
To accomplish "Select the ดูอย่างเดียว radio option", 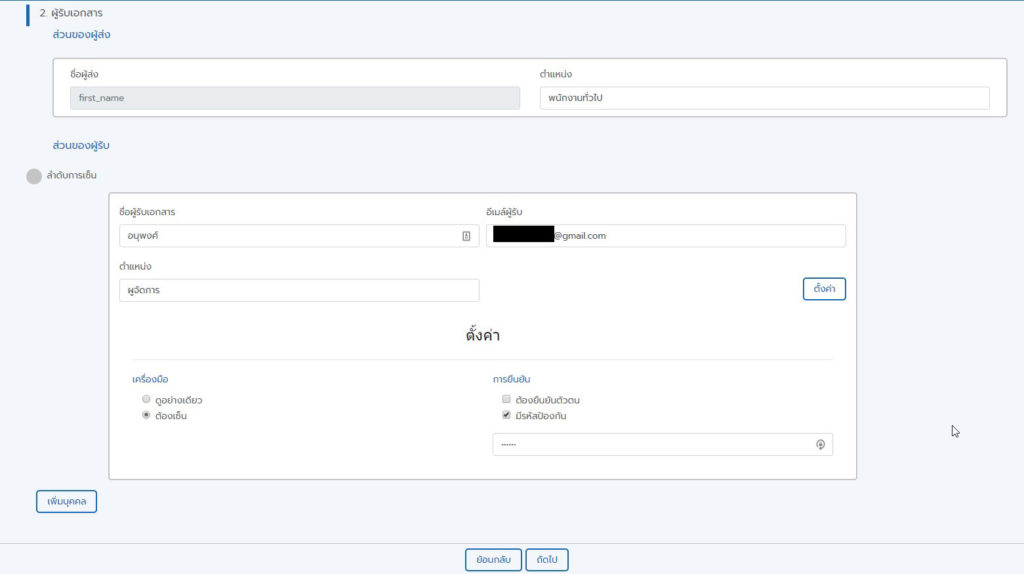I will 146,399.
